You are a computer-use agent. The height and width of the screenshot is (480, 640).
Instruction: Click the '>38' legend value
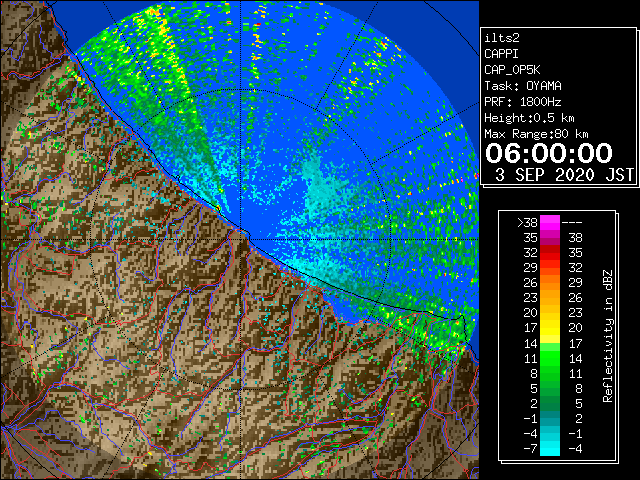[527, 223]
